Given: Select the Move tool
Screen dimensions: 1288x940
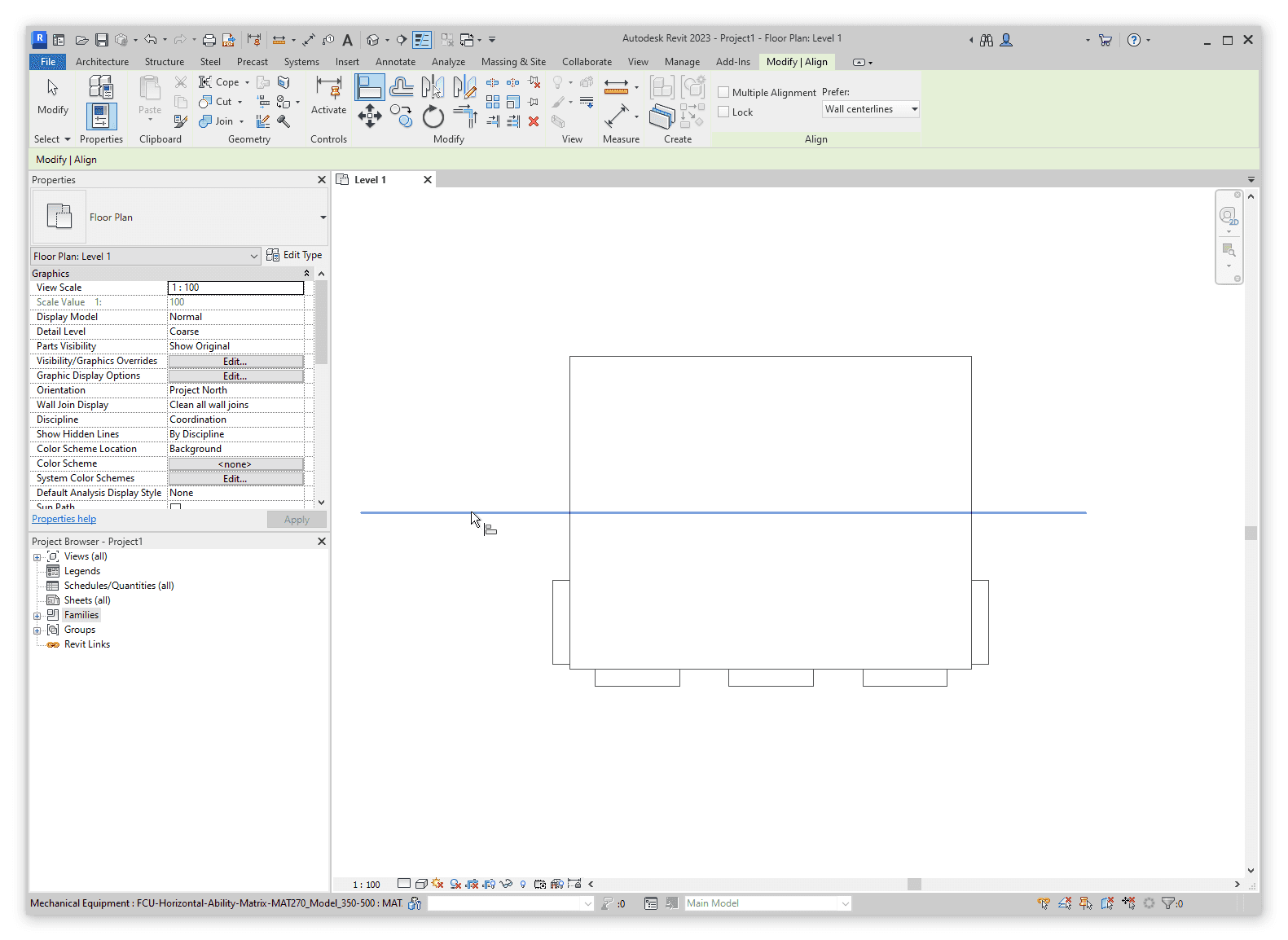Looking at the screenshot, I should [x=369, y=116].
